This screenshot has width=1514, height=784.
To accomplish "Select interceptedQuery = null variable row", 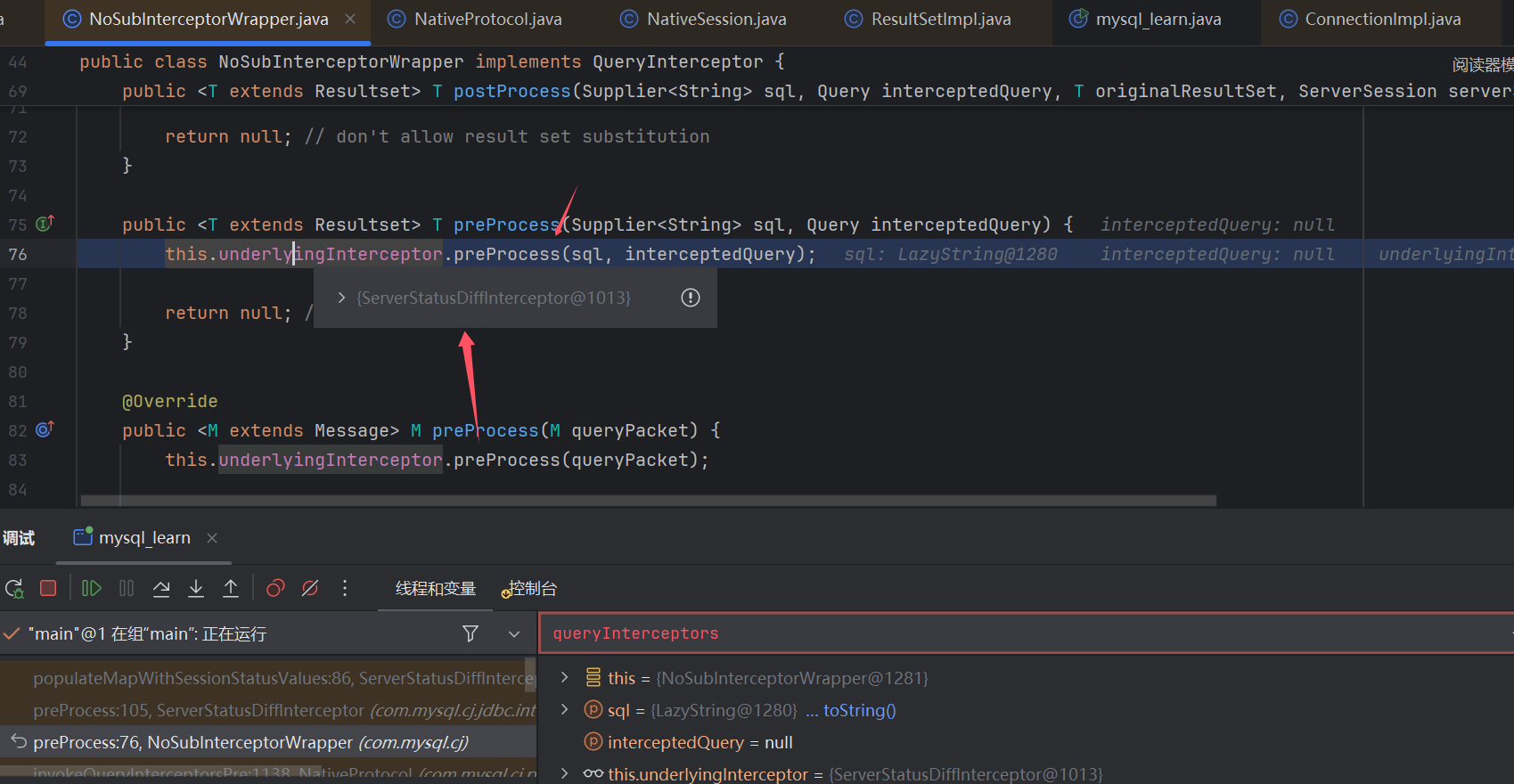I will pos(700,742).
